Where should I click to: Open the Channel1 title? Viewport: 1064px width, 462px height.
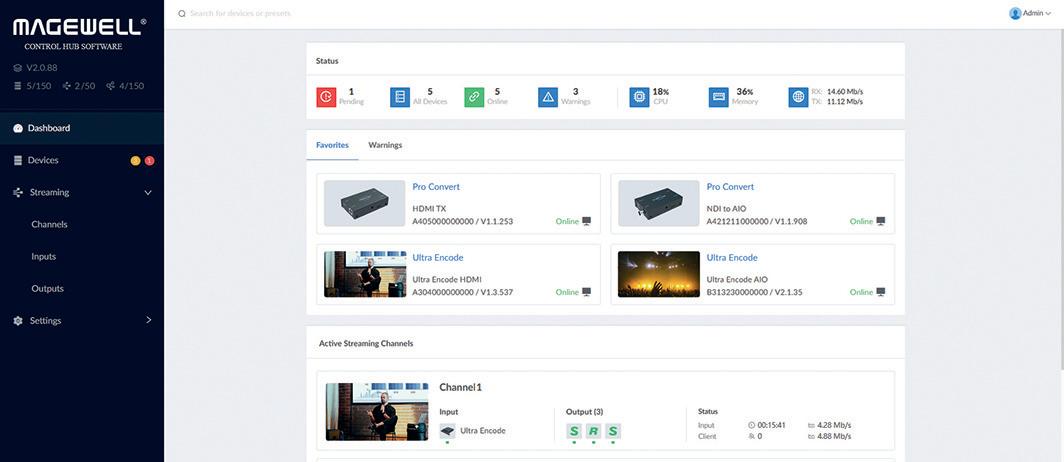[461, 387]
